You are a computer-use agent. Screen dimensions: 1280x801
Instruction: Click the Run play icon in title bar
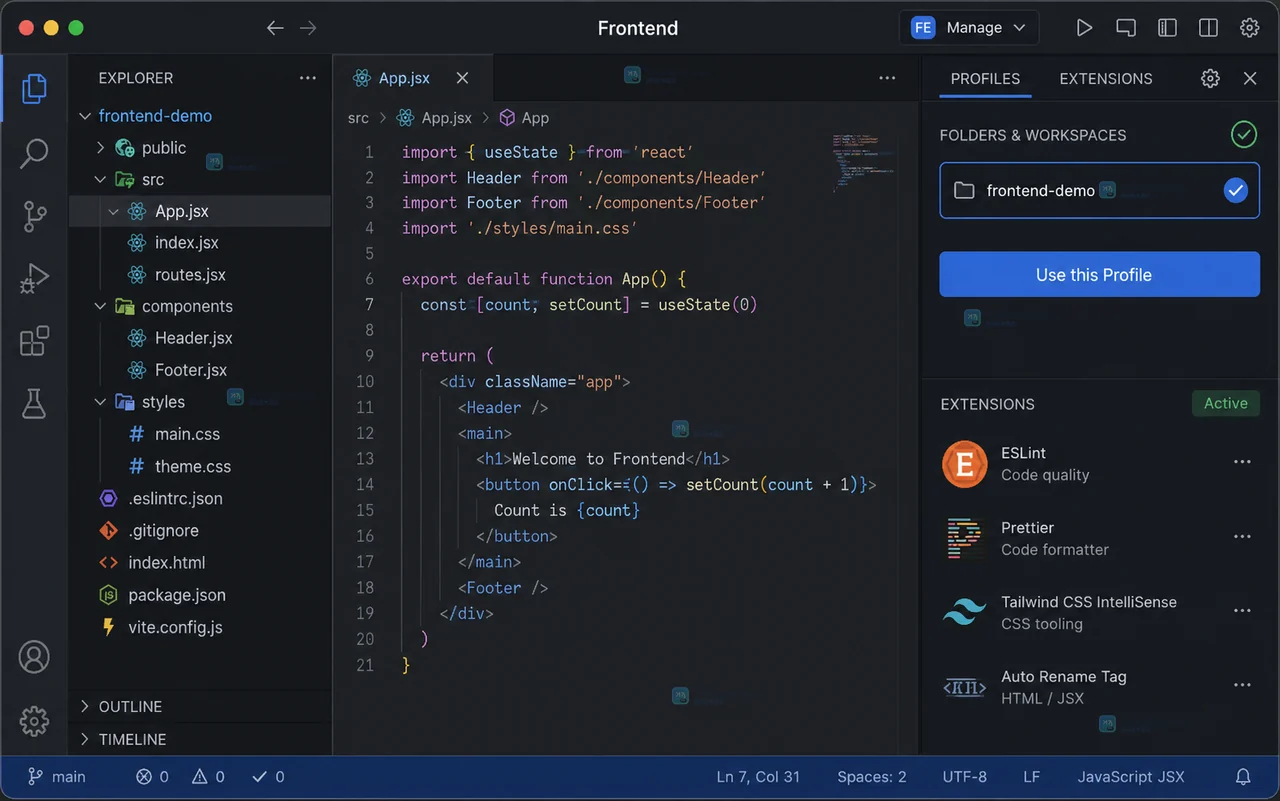(1084, 28)
